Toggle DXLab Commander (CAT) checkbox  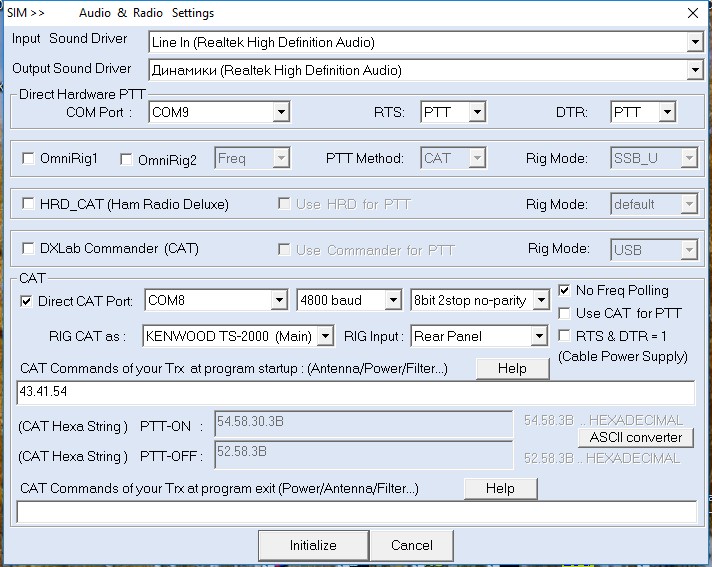click(28, 249)
